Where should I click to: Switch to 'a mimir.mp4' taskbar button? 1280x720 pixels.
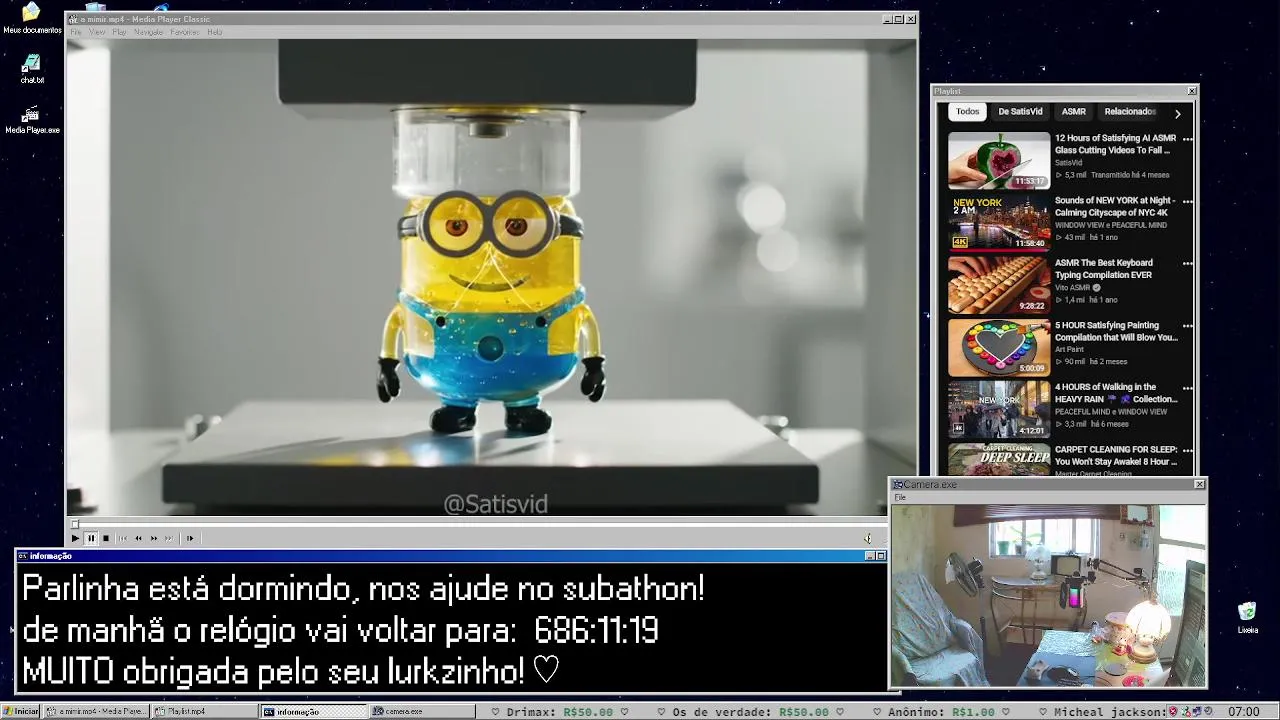point(97,711)
